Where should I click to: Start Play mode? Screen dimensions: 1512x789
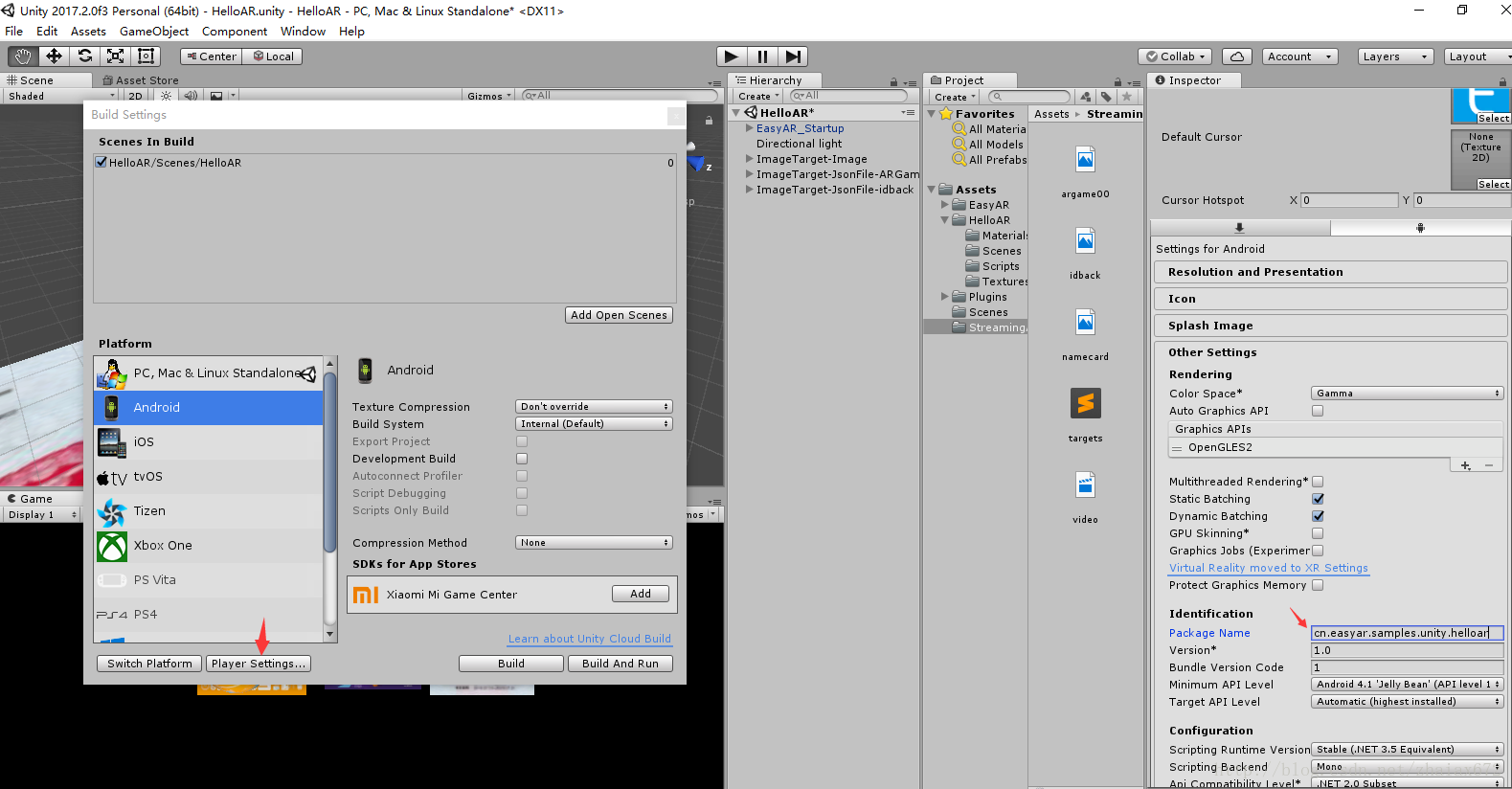pos(732,56)
